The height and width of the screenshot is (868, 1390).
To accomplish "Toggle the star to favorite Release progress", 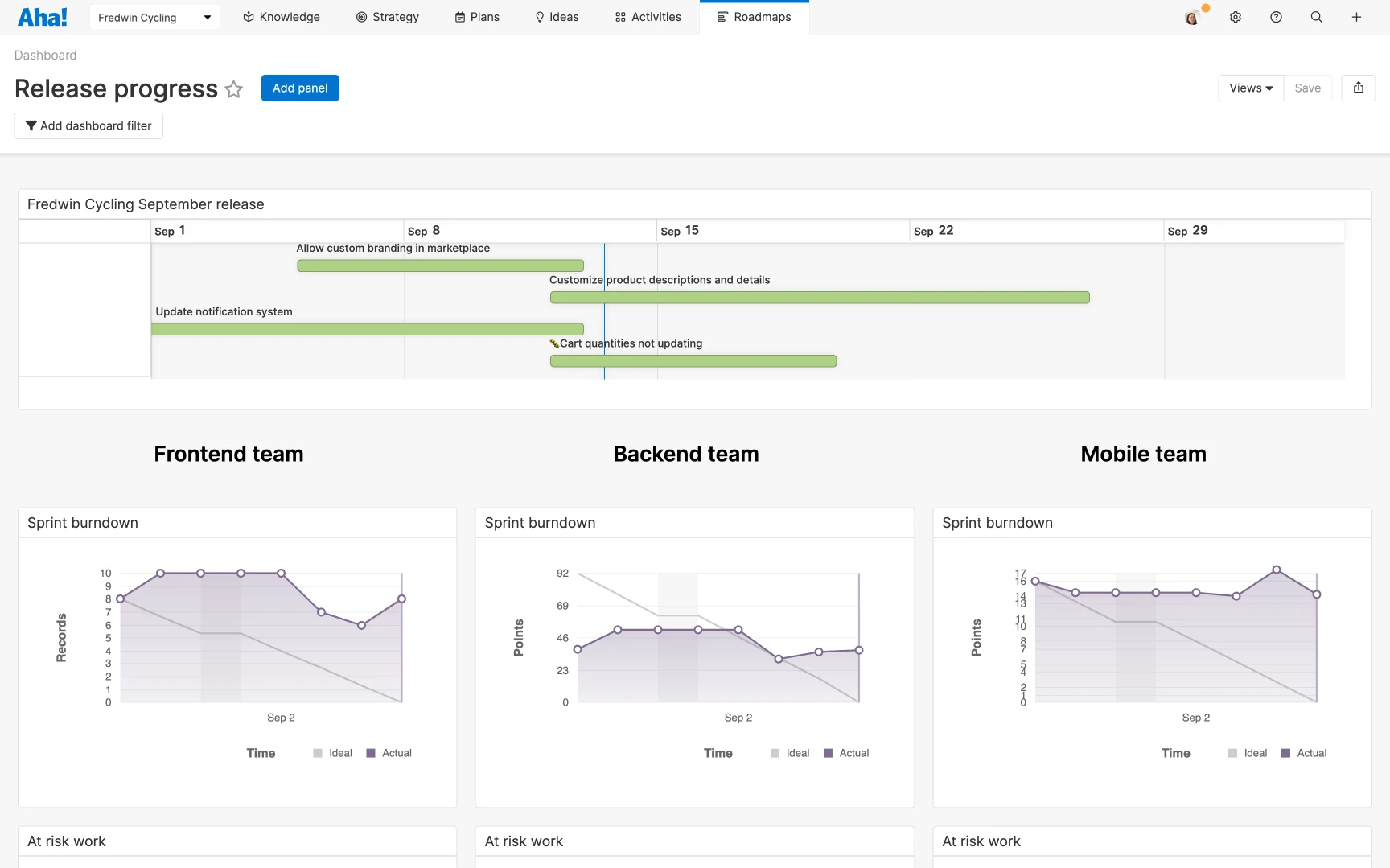I will point(233,89).
